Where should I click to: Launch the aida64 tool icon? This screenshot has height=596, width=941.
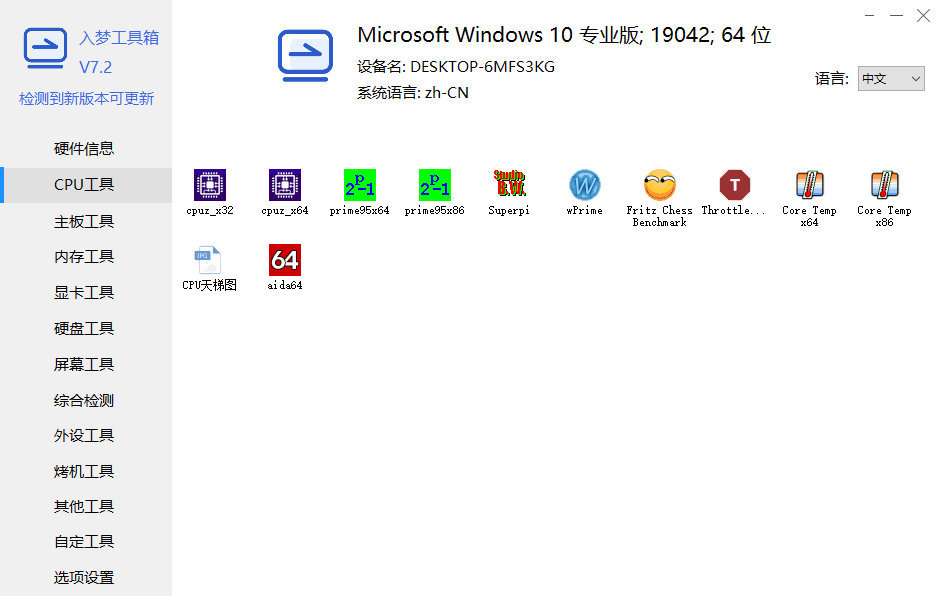pos(284,260)
